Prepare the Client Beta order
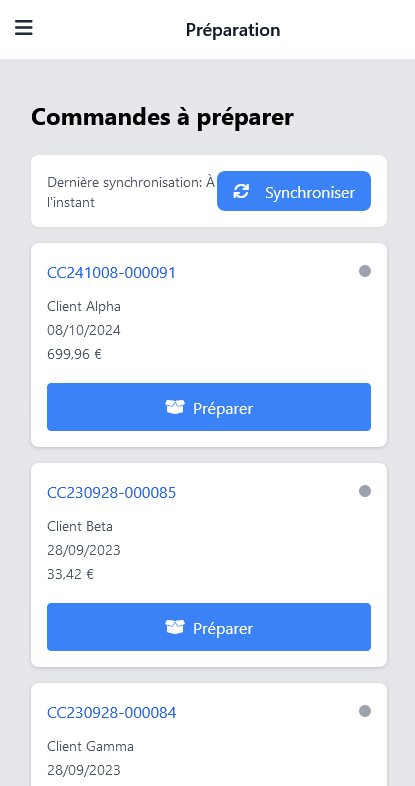The image size is (415, 786). coord(209,627)
